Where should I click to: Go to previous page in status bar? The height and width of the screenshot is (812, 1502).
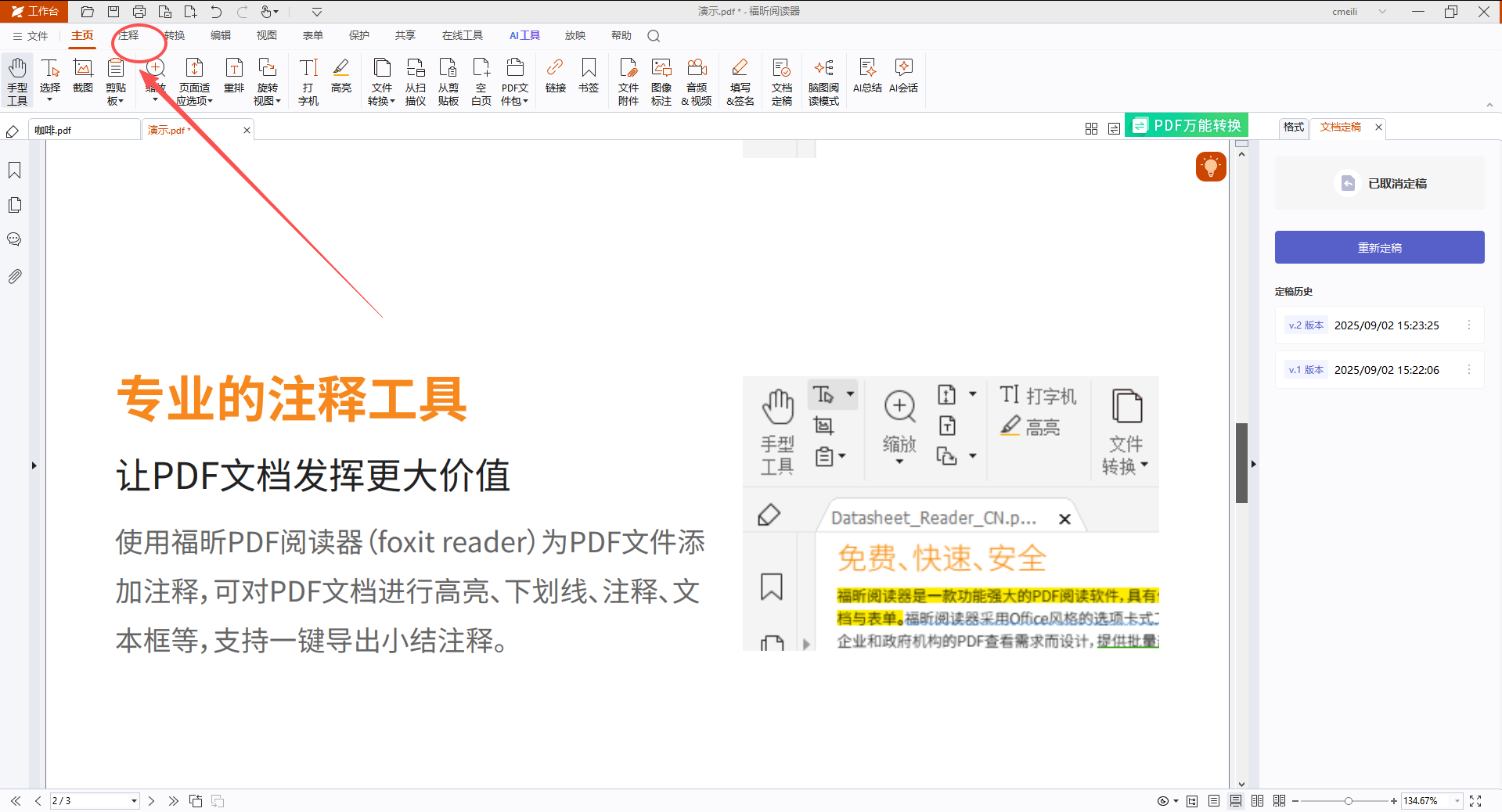pos(38,801)
